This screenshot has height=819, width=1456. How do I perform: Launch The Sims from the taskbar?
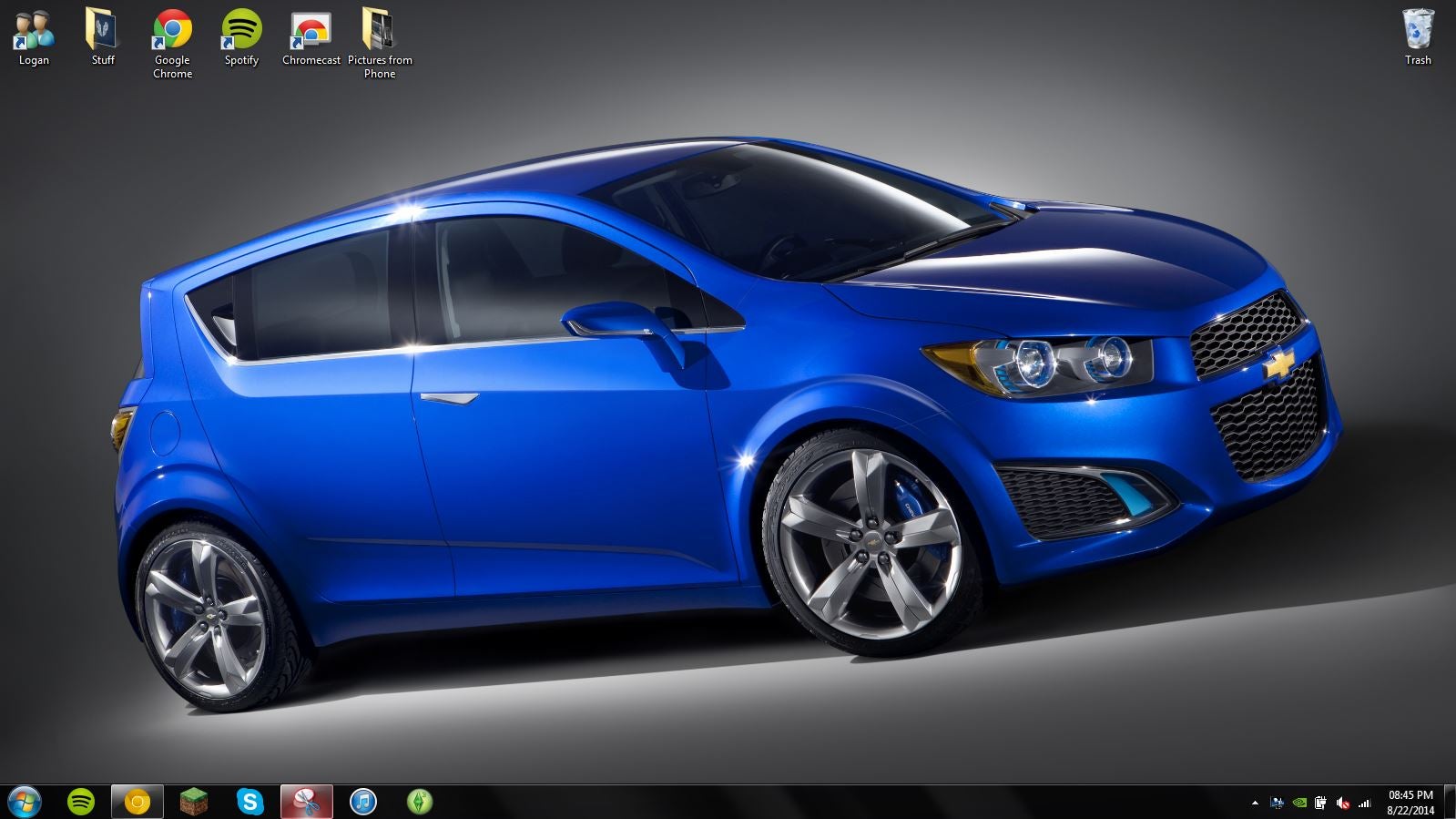tap(419, 802)
